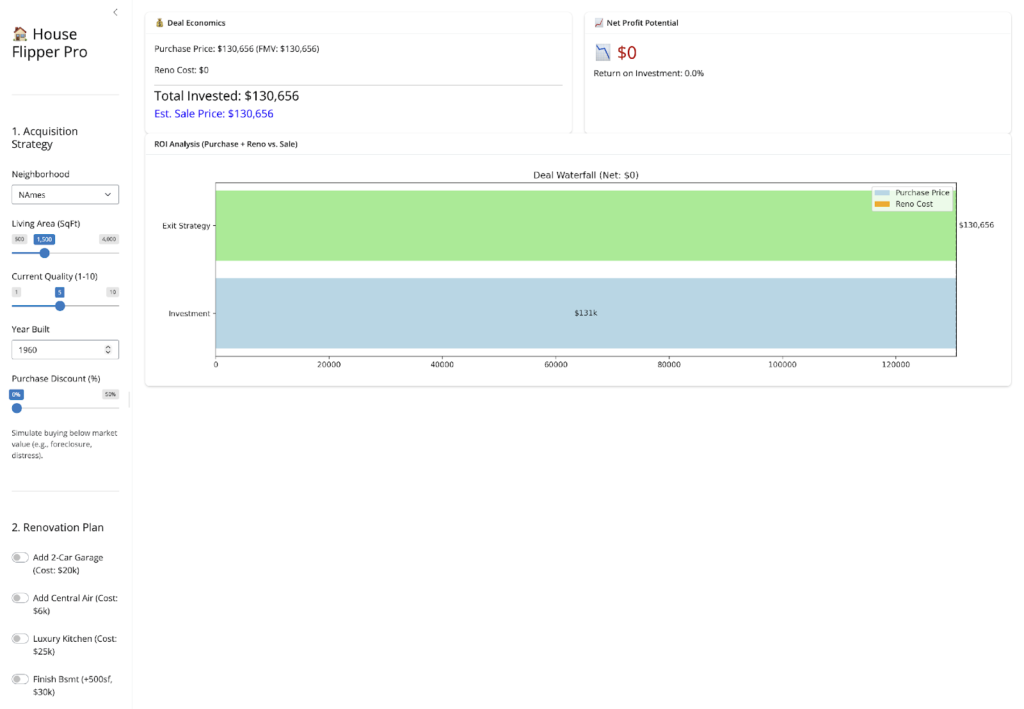
Task: Click the money bag icon beside Deal Economics
Action: click(x=159, y=23)
